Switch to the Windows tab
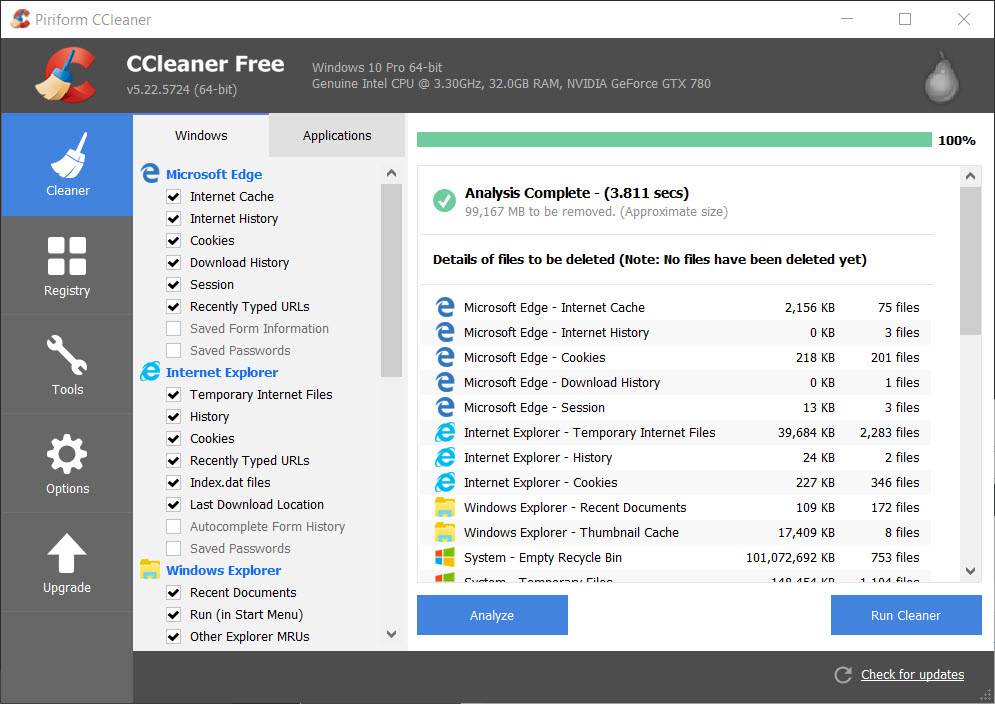 (201, 135)
